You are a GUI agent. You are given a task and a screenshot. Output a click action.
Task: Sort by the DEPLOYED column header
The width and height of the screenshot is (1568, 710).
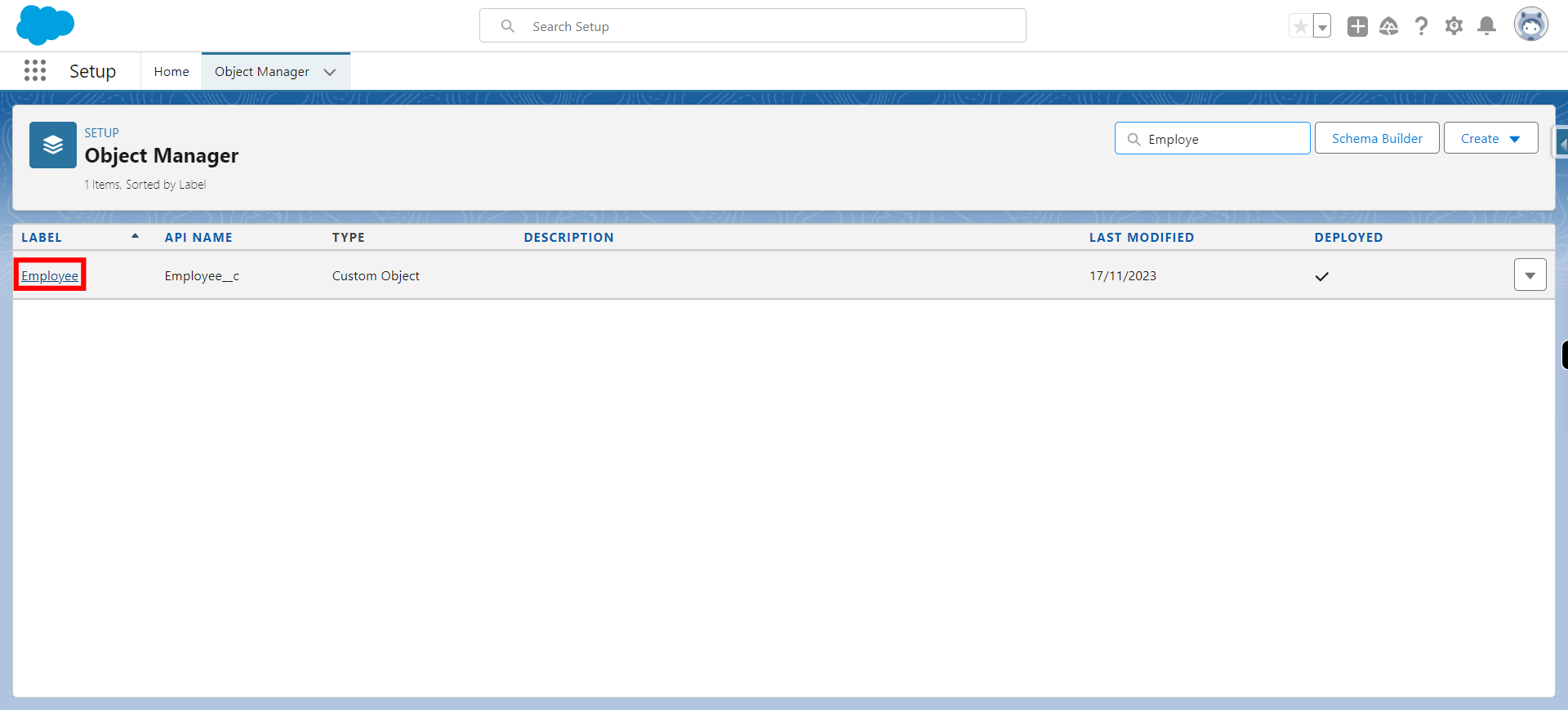pyautogui.click(x=1348, y=238)
